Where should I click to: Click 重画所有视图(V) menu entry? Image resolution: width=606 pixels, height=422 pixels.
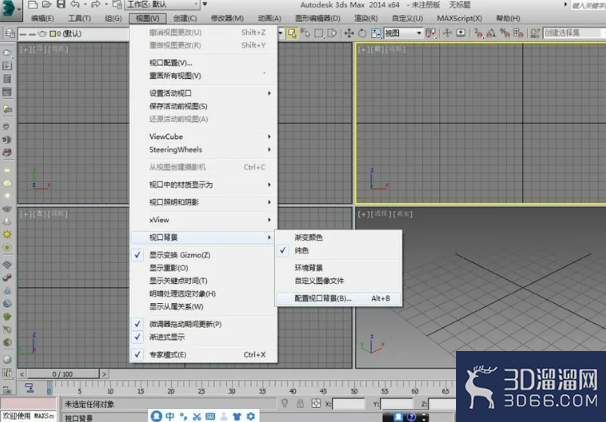[x=204, y=76]
